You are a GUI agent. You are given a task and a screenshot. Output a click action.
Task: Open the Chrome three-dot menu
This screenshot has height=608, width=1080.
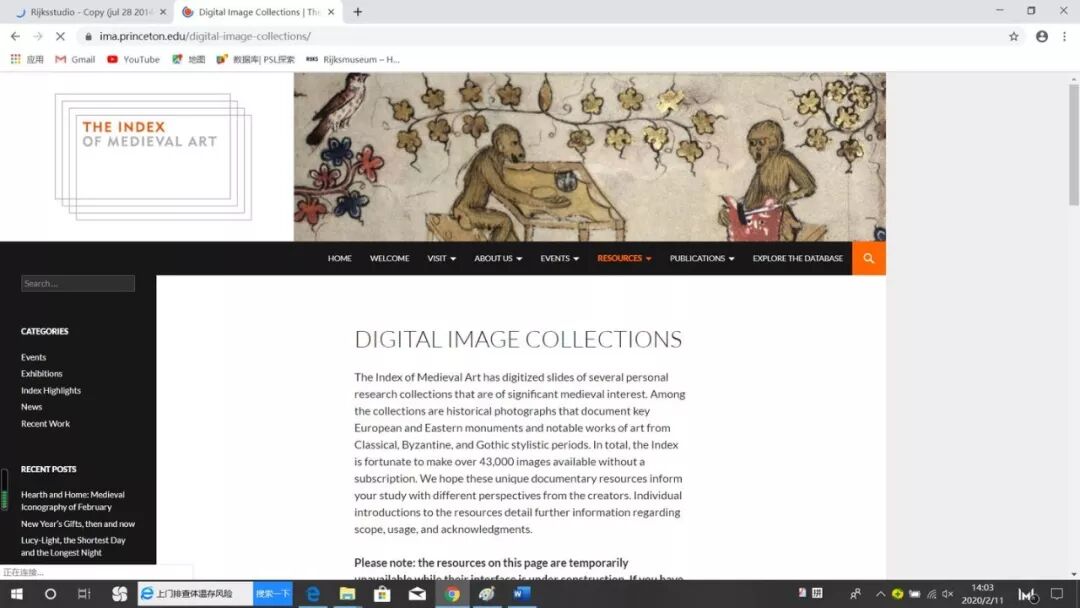coord(1064,36)
